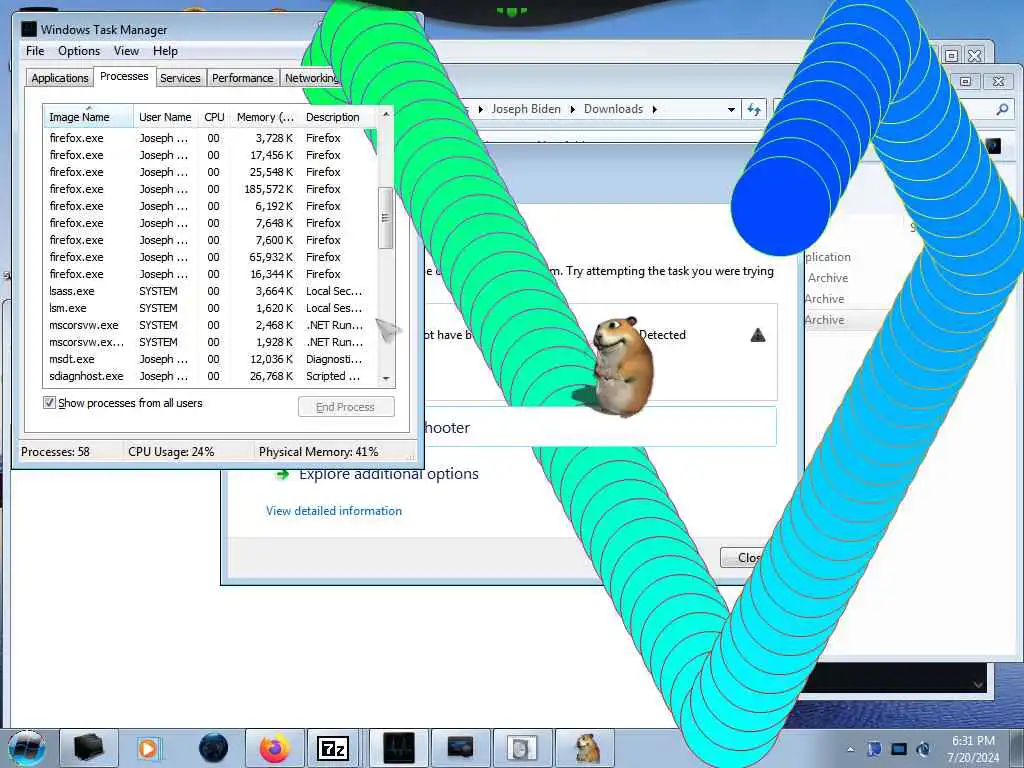Show hidden system tray icons
The image size is (1024, 768).
point(850,749)
